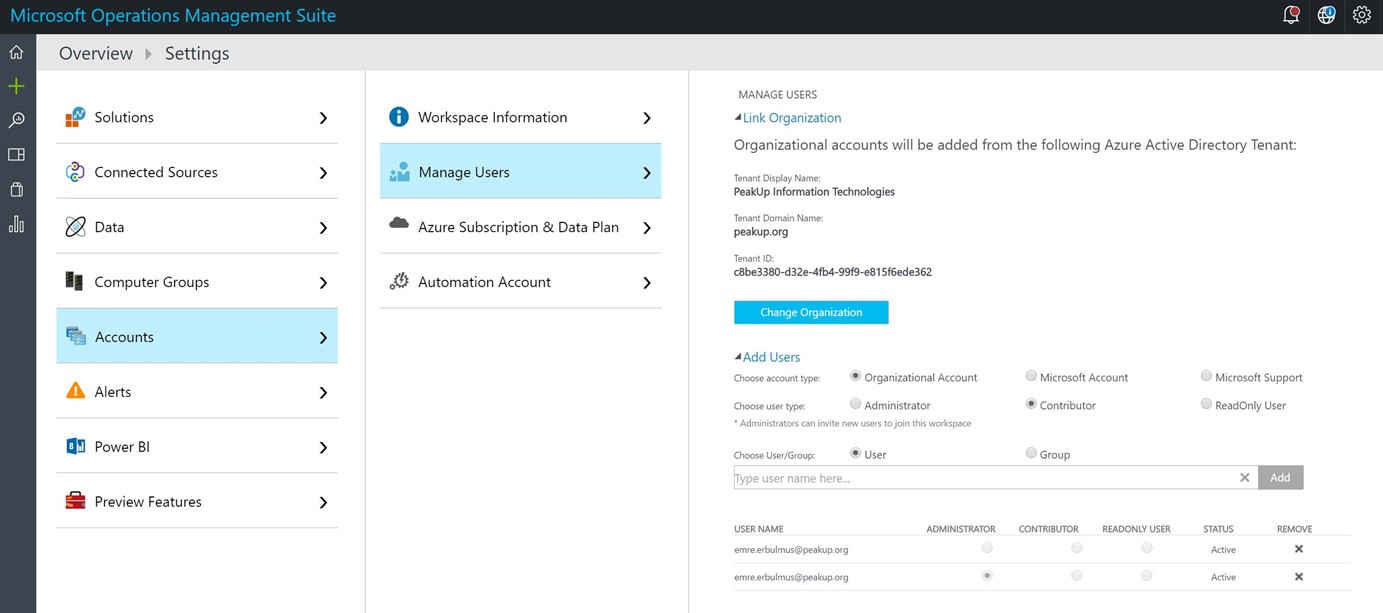1383x613 pixels.
Task: Click the Tenant ID value c8be3380-d32e-4fb4-99f9-e815f6ede362
Action: pos(833,271)
